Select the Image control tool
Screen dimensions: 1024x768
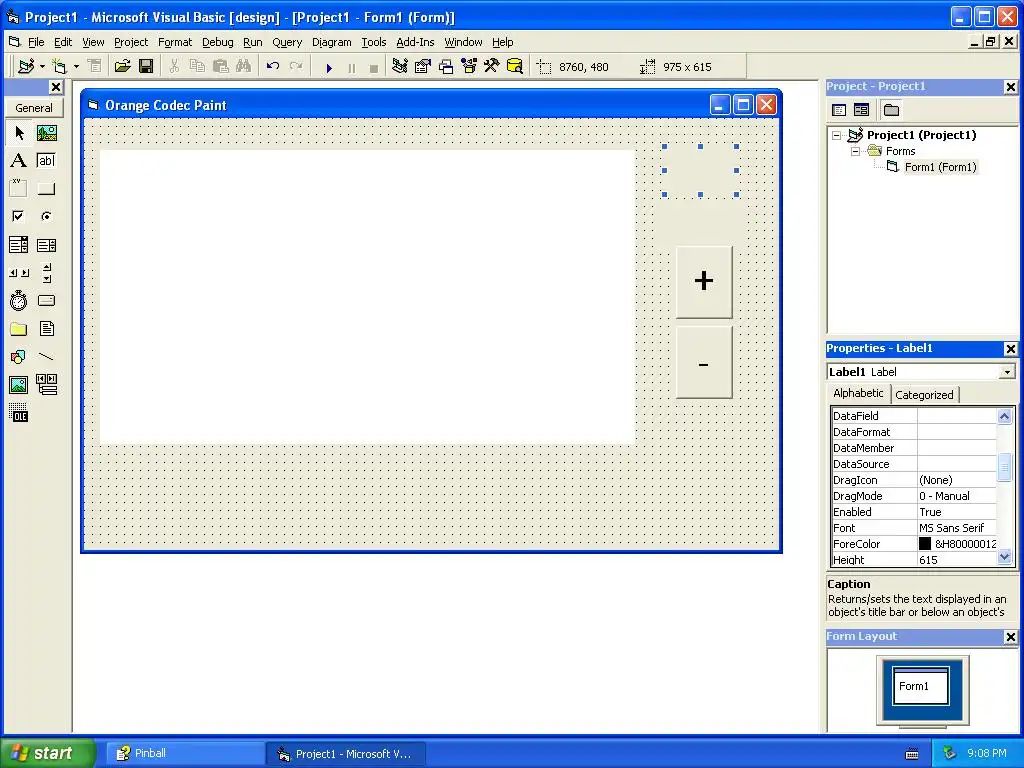tap(19, 385)
